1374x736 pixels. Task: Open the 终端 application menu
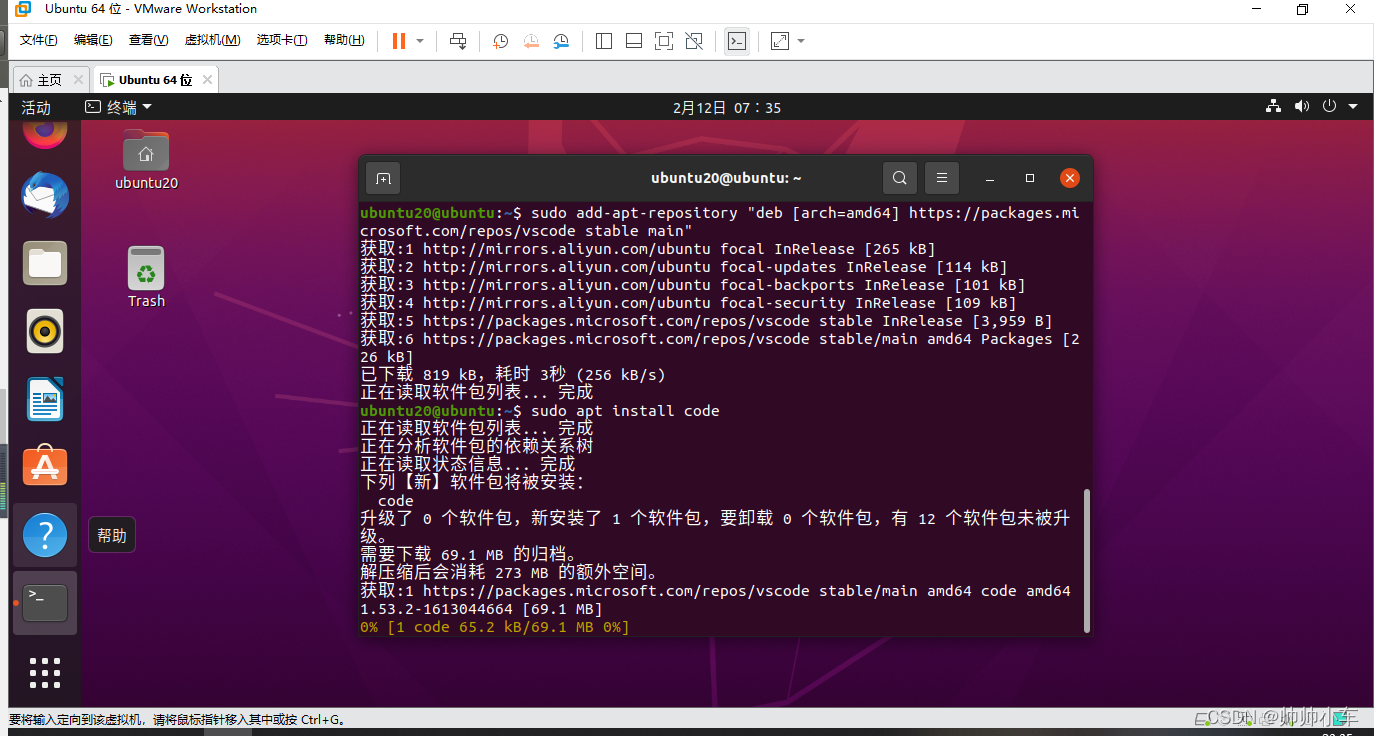[x=119, y=107]
